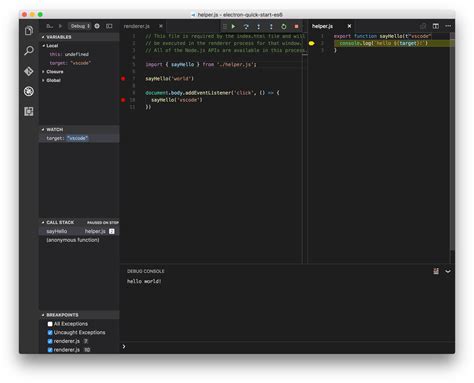Screen dimensions: 474x383
Task: Grab the debug toolbar drag handle
Action: click(225, 26)
